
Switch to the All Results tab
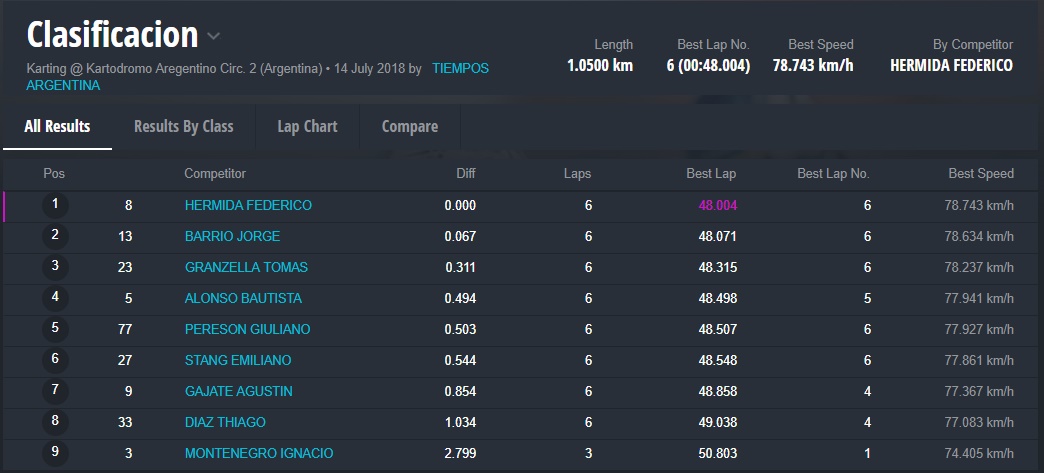pos(57,126)
